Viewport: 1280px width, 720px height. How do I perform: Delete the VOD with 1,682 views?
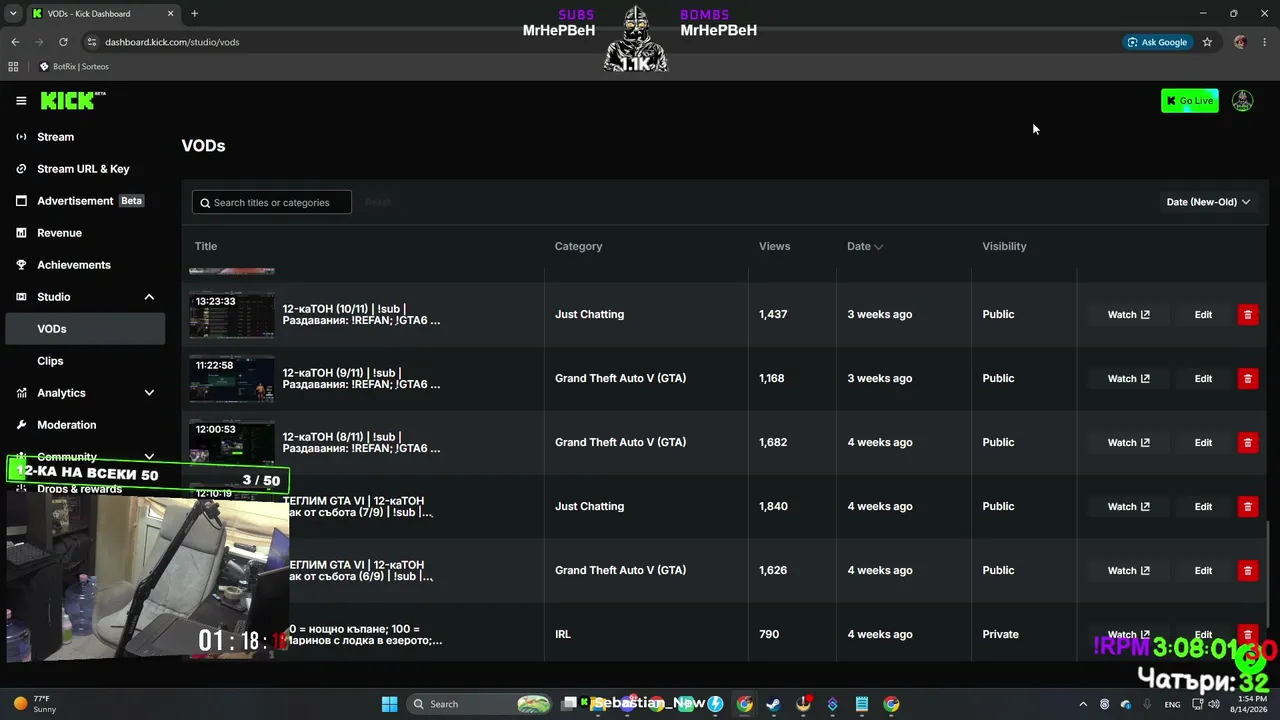pos(1247,442)
